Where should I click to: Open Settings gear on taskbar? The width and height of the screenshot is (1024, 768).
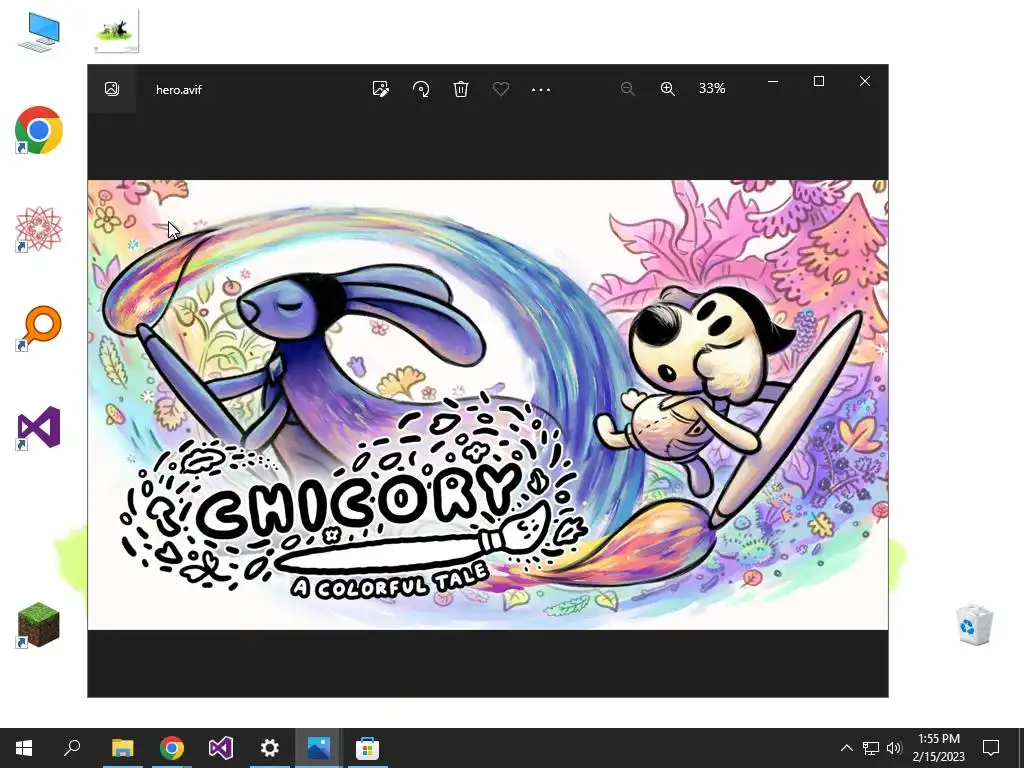tap(270, 748)
